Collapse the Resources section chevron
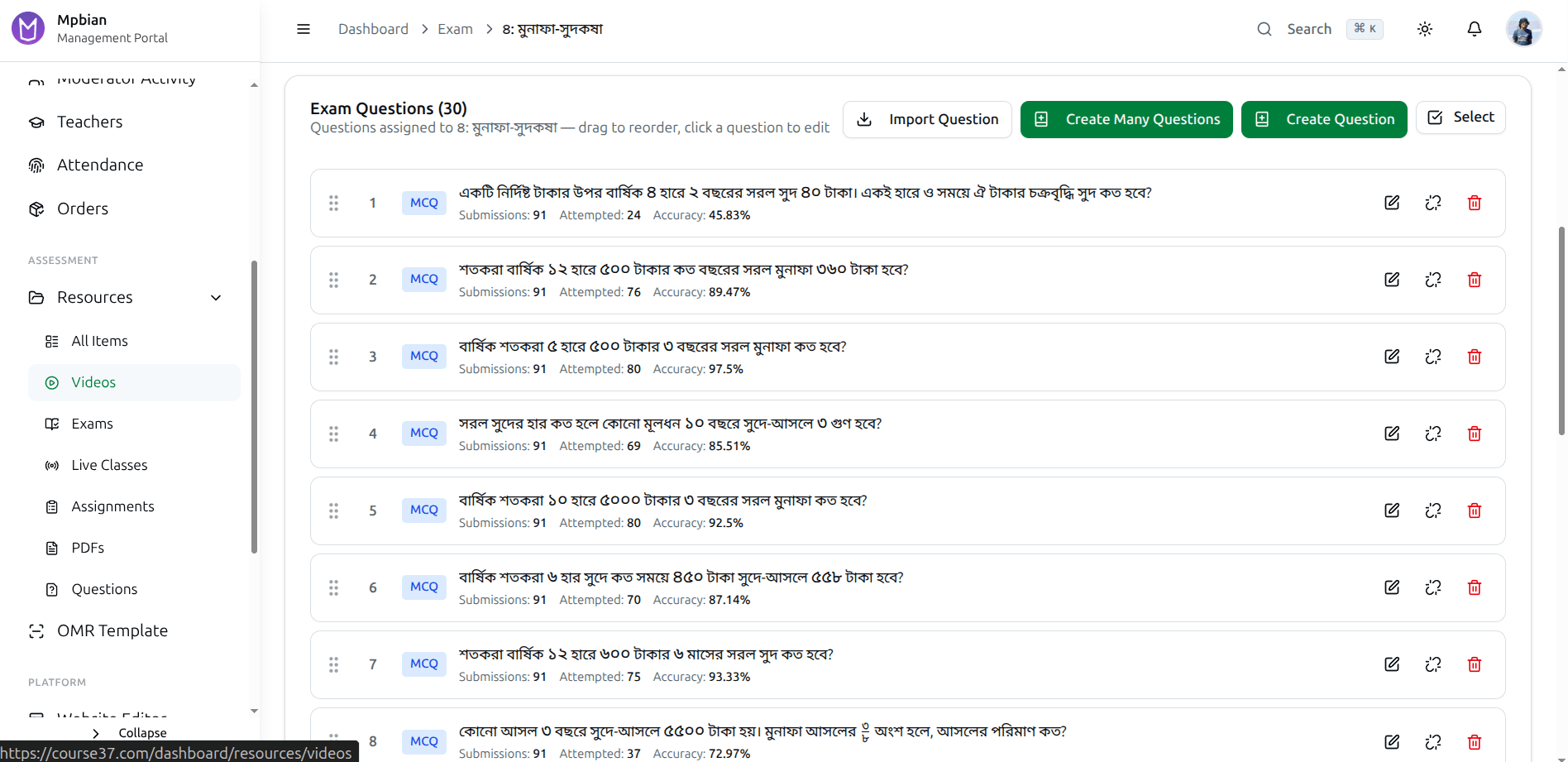 pos(216,298)
